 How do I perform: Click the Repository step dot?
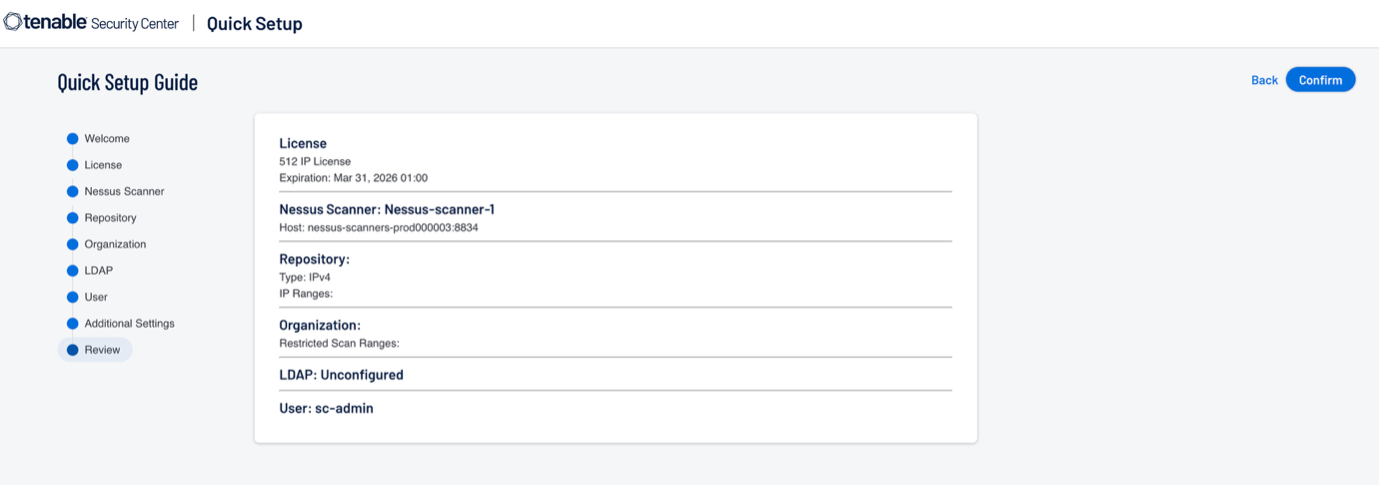pos(72,218)
